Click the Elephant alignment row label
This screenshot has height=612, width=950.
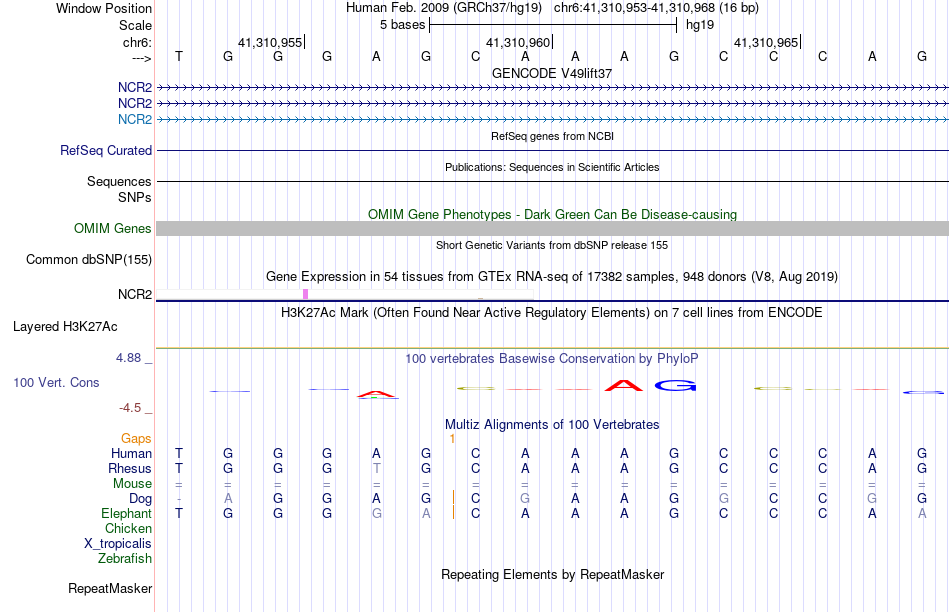pyautogui.click(x=126, y=514)
